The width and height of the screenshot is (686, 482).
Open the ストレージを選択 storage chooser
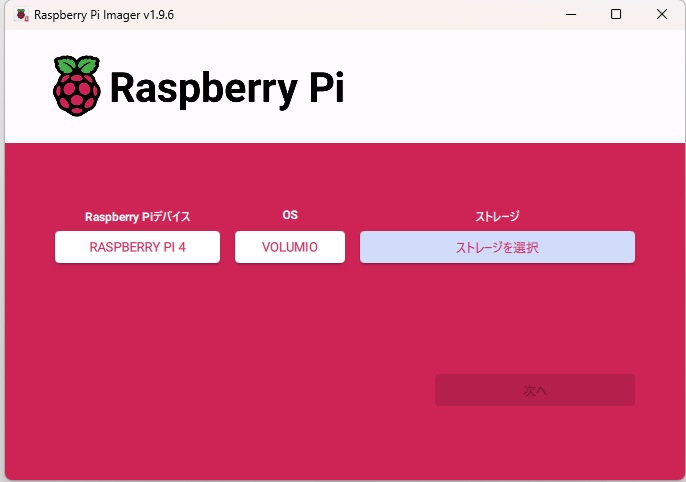pos(497,247)
